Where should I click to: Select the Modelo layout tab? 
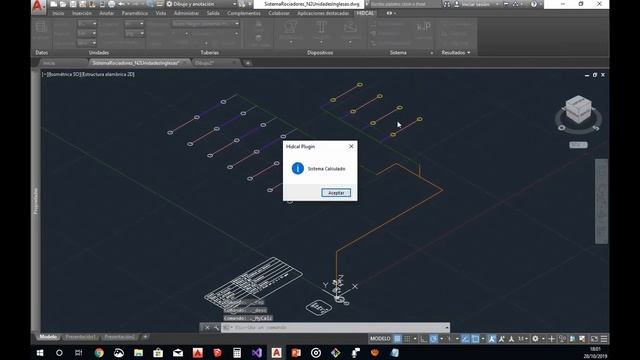pos(48,337)
